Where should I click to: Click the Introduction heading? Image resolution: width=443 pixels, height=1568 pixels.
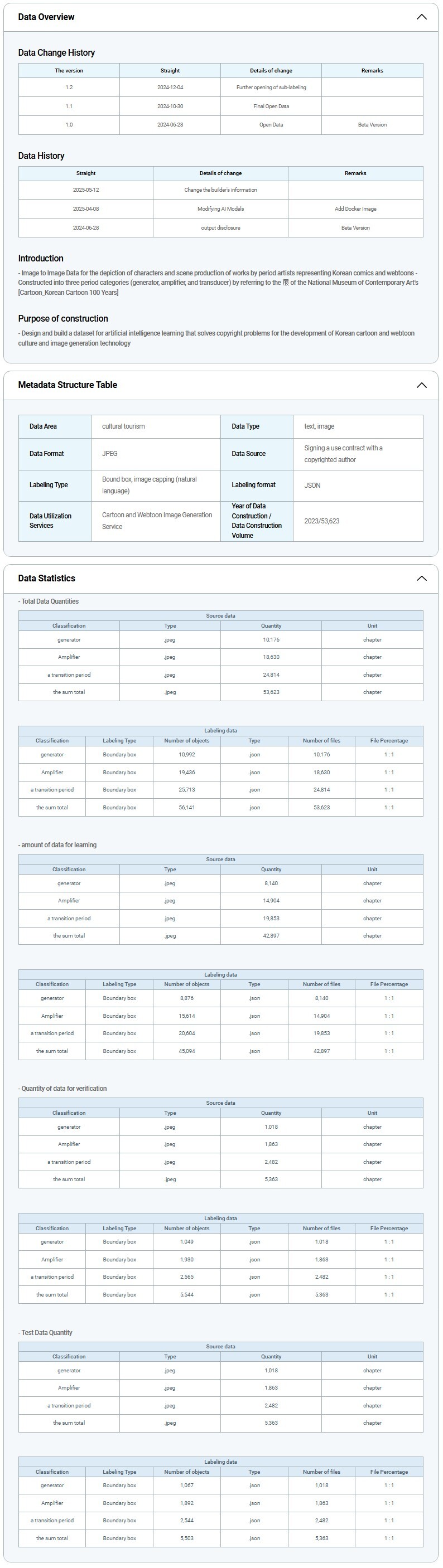(x=41, y=259)
